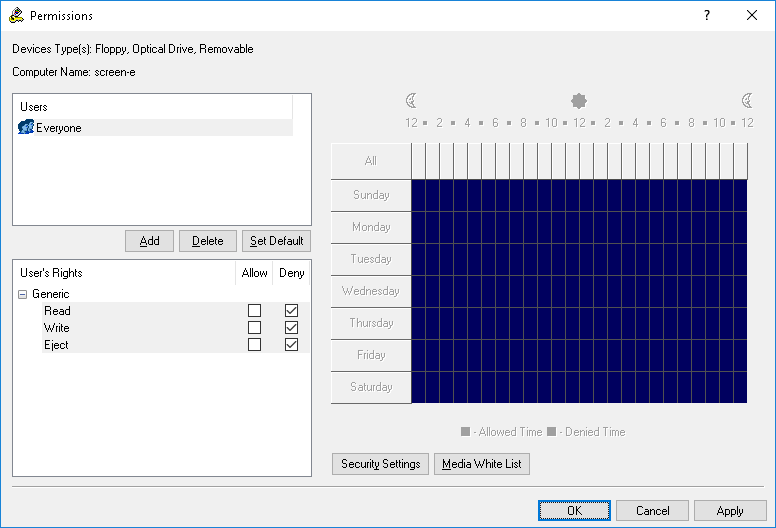Screen dimensions: 776x528
Task: Enable the Allow checkbox for Read
Action: click(255, 311)
